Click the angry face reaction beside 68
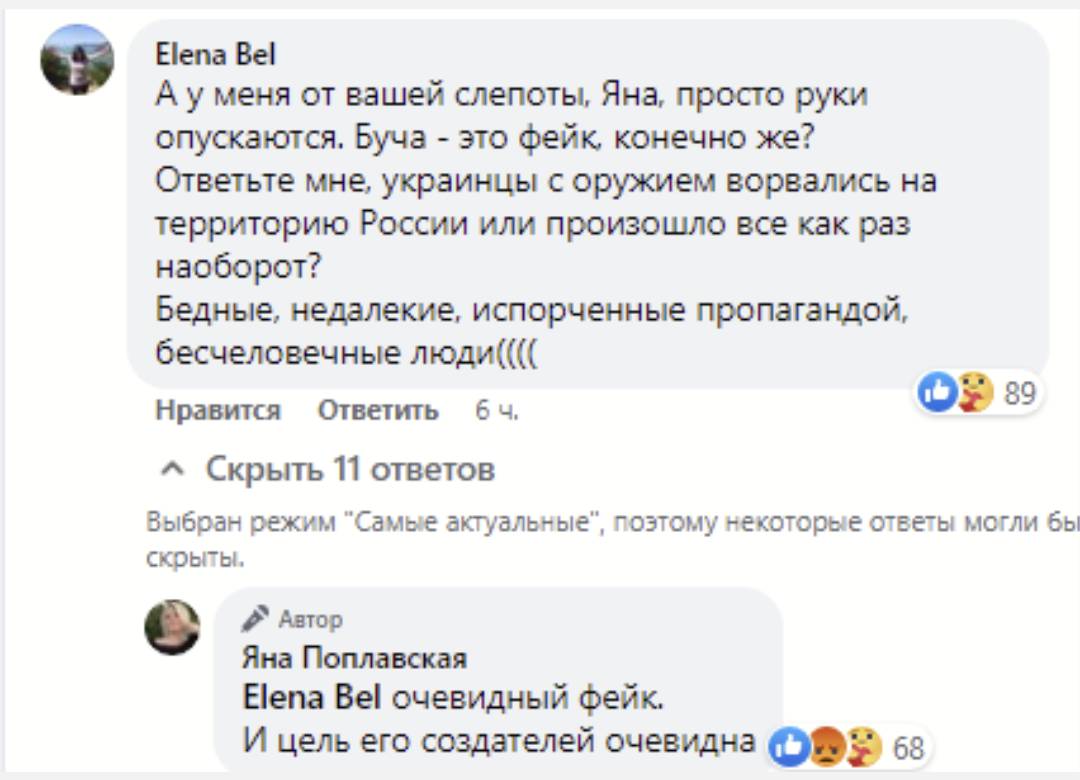 pos(826,747)
